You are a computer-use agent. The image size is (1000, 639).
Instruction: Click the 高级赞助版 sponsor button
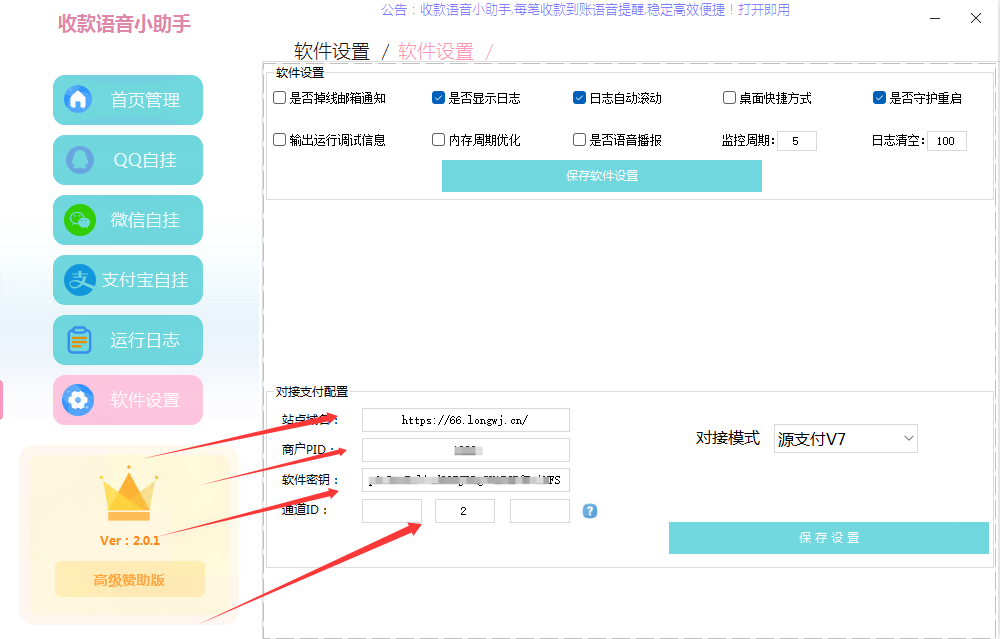coord(128,578)
